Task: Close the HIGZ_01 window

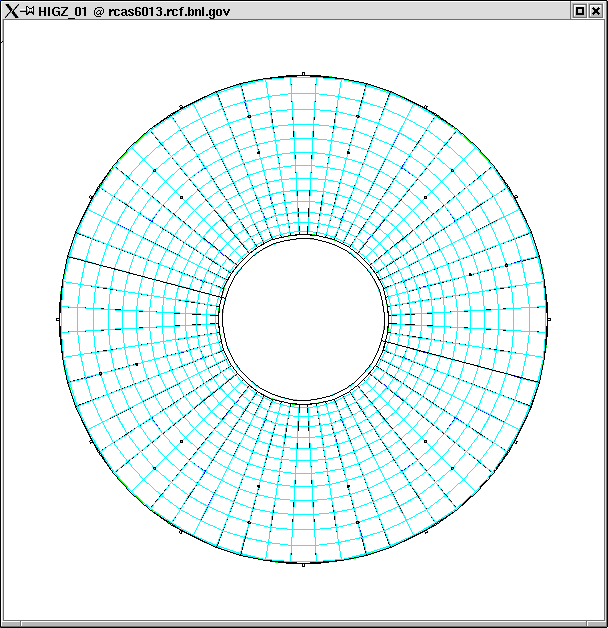Action: click(596, 11)
